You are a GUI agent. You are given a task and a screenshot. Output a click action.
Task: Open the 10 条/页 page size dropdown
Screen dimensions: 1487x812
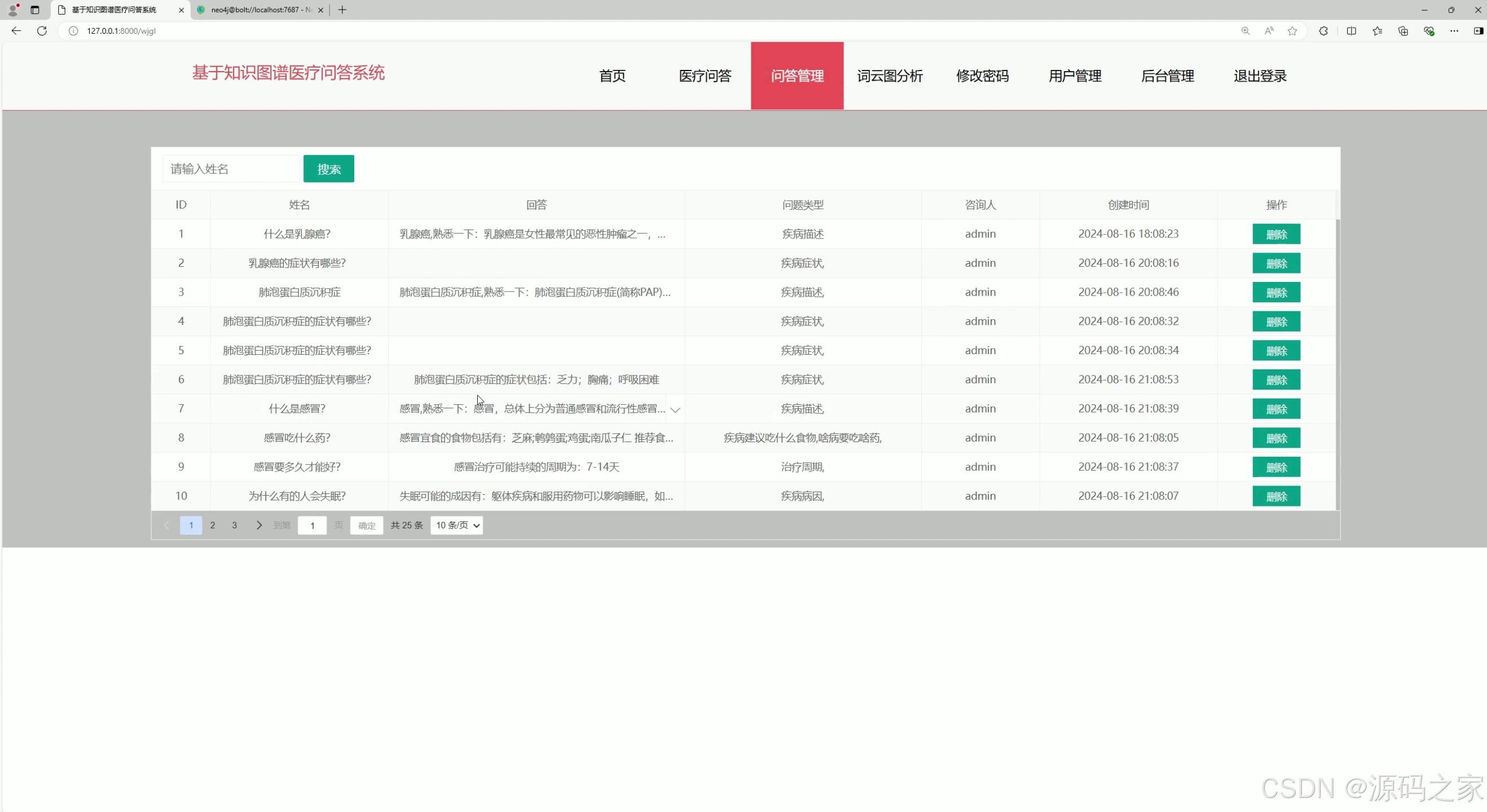tap(456, 525)
